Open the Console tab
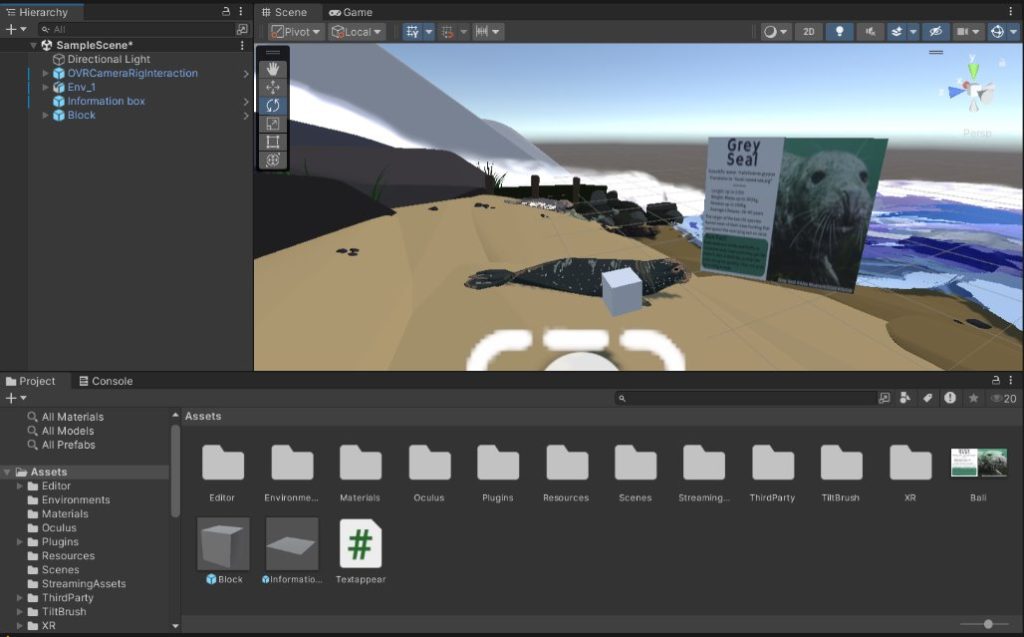Viewport: 1024px width, 637px height. [x=105, y=381]
